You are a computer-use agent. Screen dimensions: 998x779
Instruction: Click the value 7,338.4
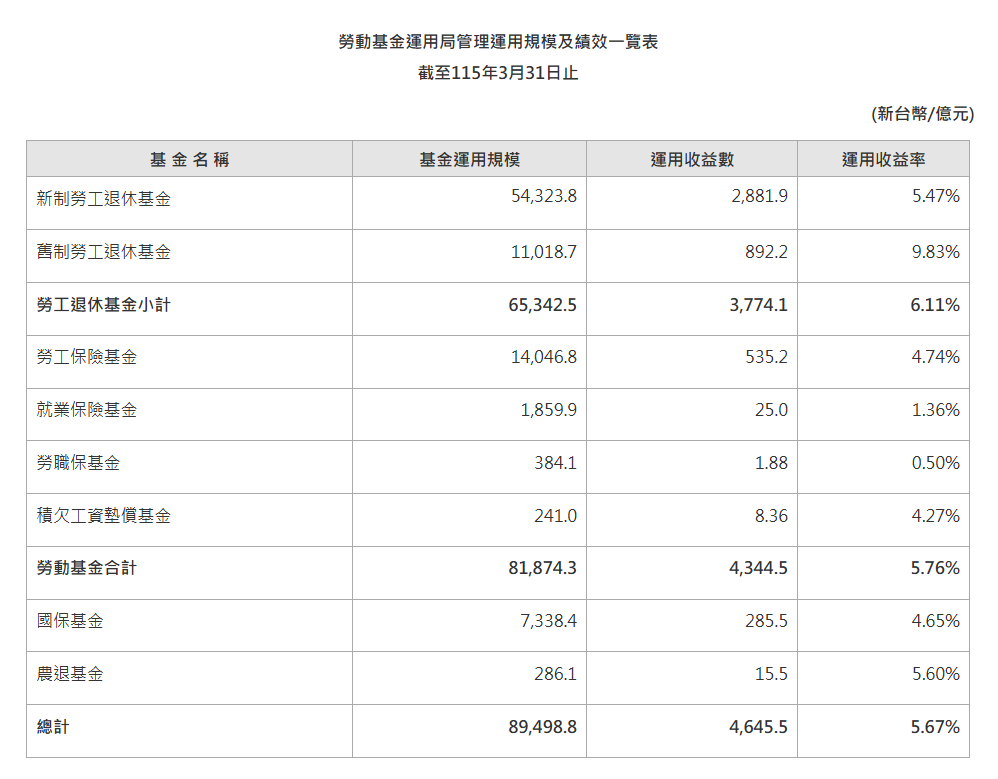(x=549, y=621)
